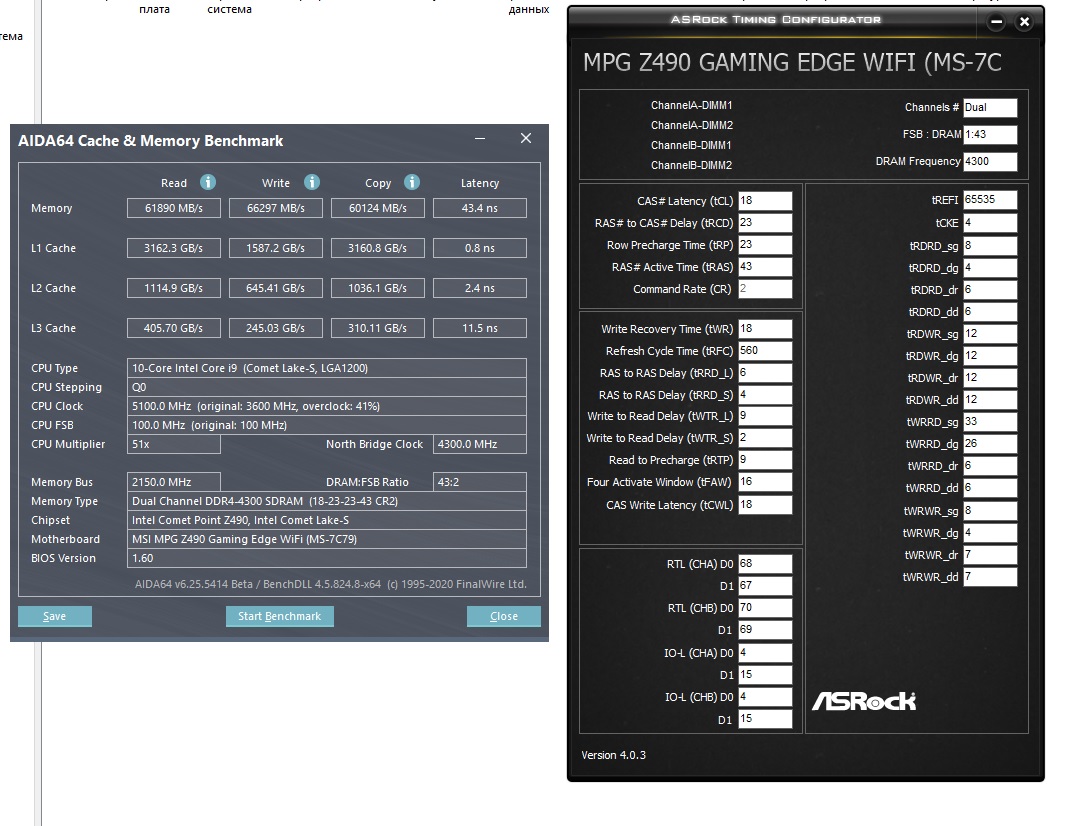
Task: Click the DRAM Frequency 4300 field
Action: 990,161
